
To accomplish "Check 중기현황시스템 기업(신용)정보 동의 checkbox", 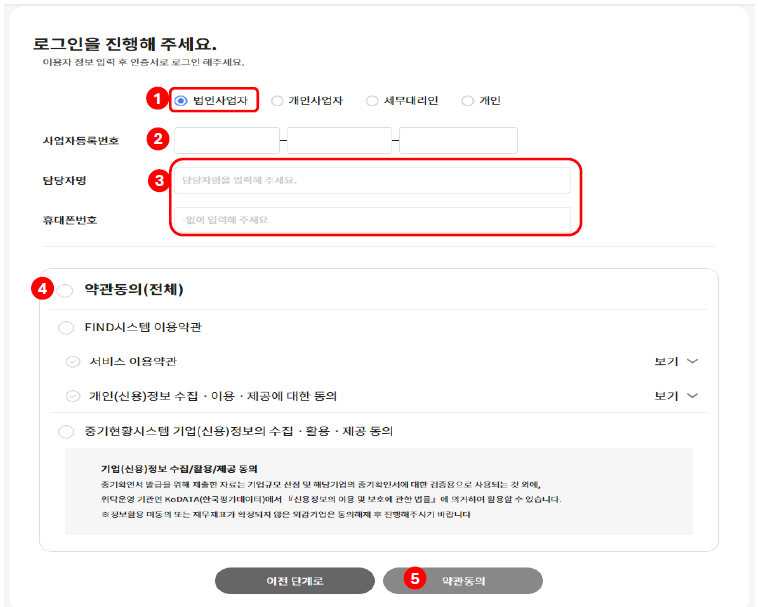I will point(66,431).
